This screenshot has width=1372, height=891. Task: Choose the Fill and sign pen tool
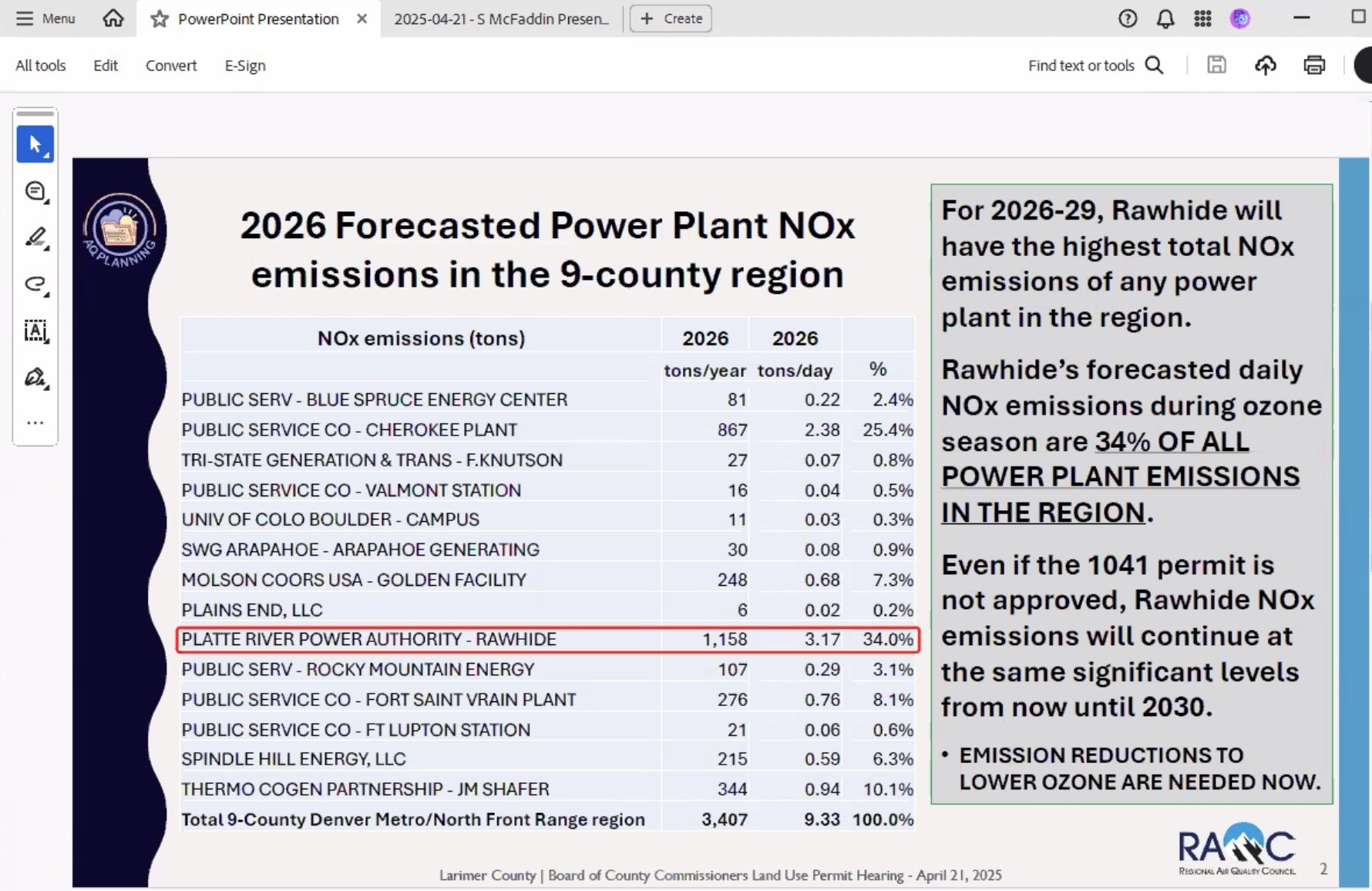tap(35, 378)
